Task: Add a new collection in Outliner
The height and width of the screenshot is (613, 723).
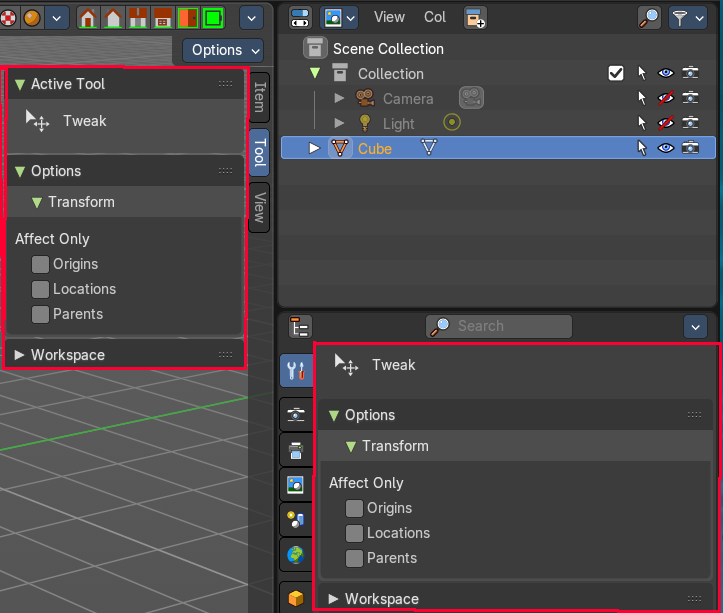Action: point(475,18)
